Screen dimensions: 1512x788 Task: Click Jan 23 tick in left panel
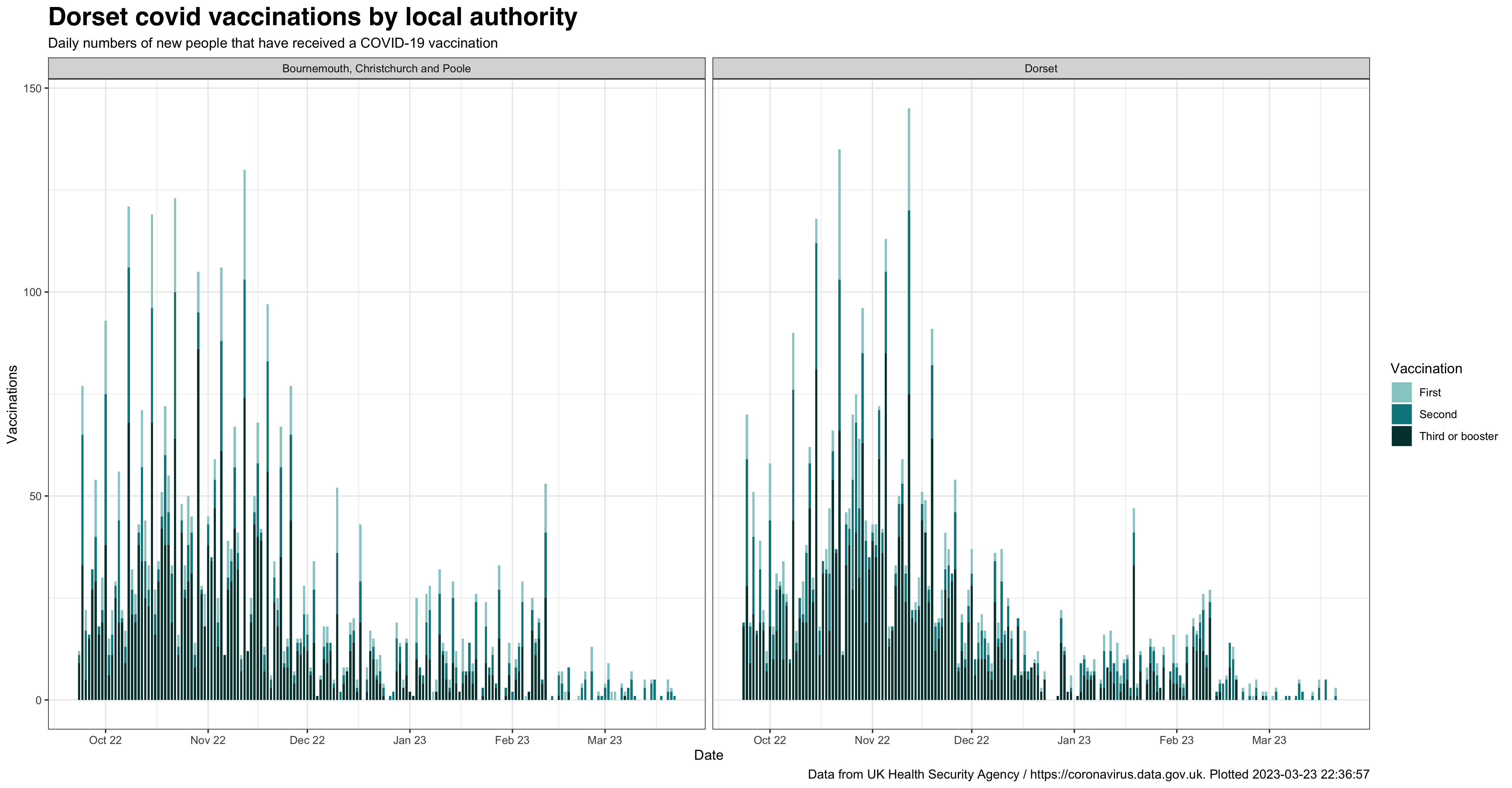click(409, 740)
